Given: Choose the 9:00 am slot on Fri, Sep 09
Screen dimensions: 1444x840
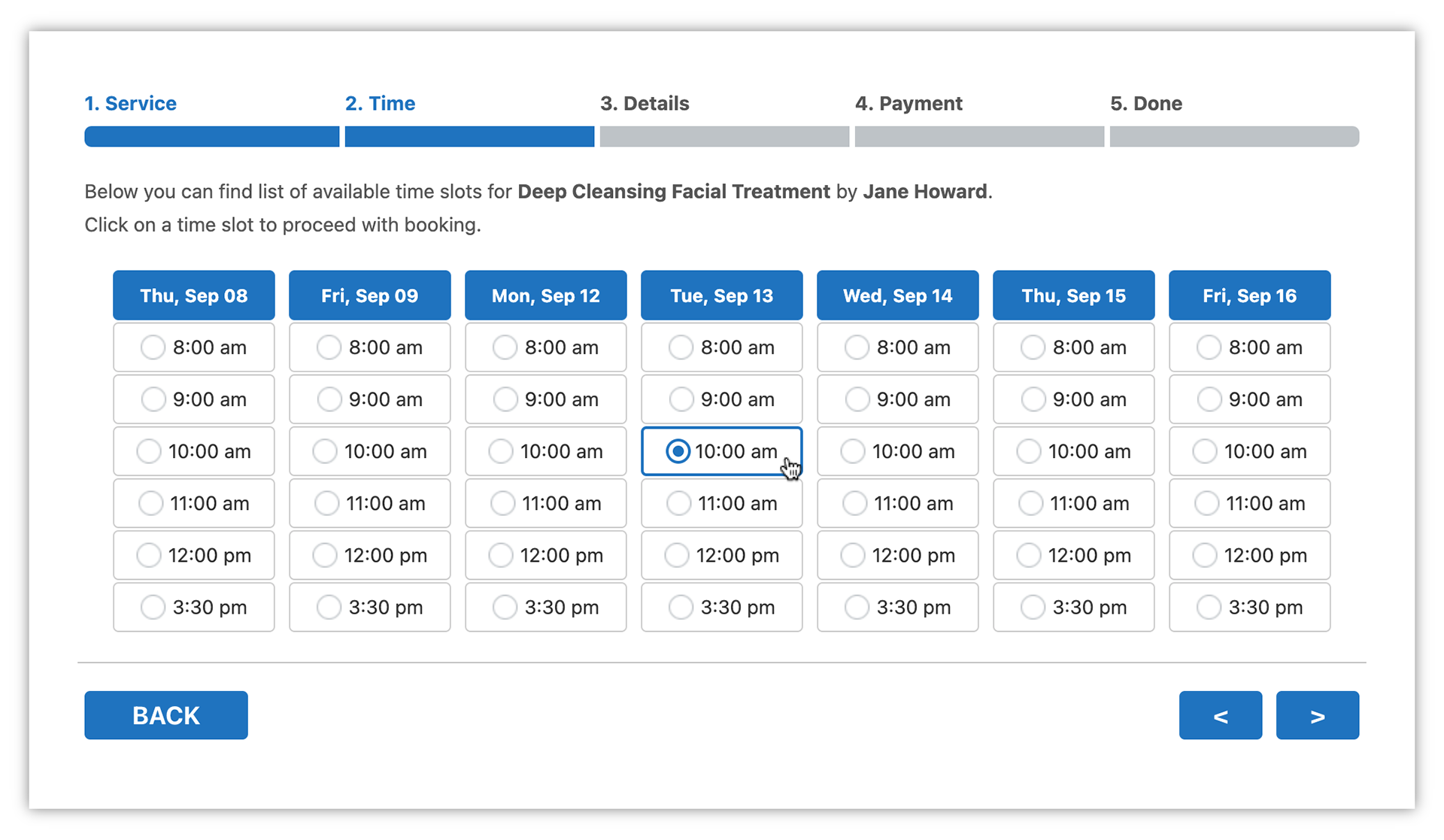Looking at the screenshot, I should click(x=370, y=399).
